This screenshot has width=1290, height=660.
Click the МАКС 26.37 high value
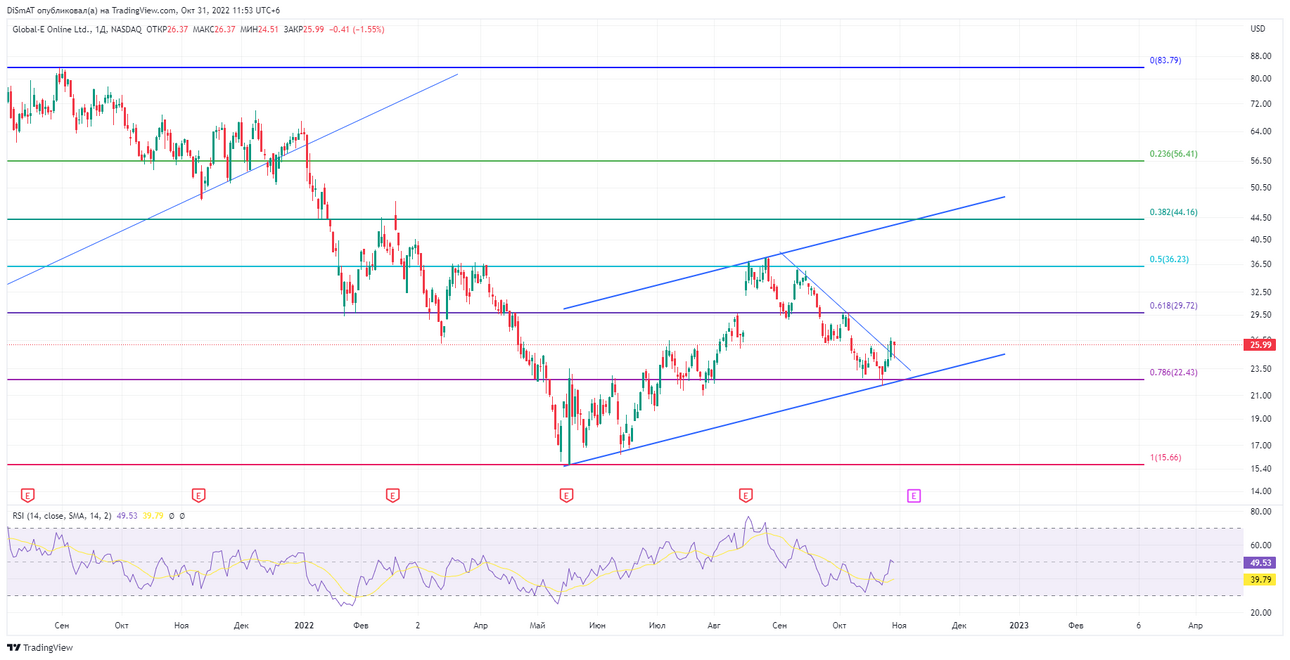[x=214, y=29]
